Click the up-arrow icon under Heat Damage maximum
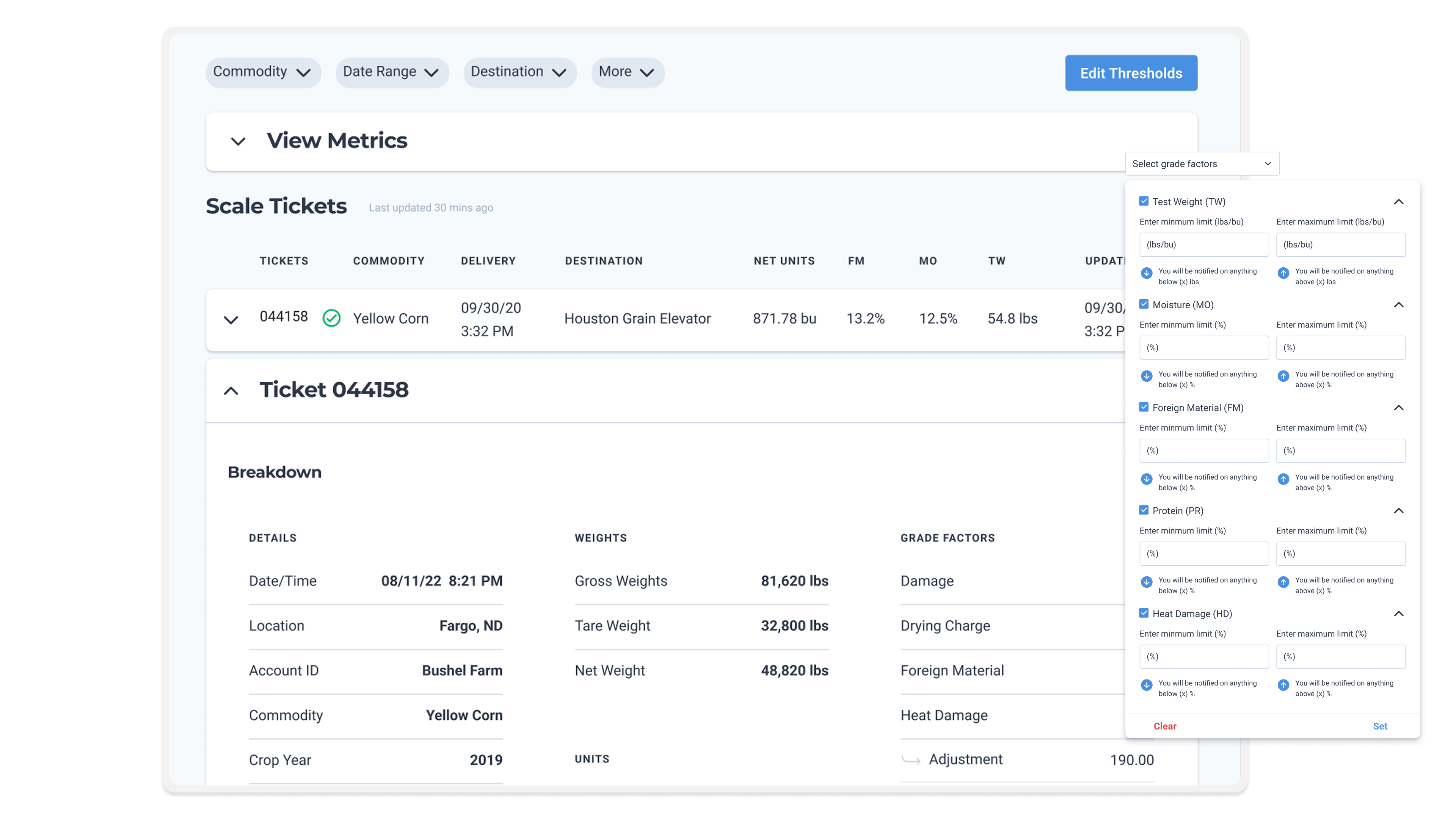 coord(1283,684)
